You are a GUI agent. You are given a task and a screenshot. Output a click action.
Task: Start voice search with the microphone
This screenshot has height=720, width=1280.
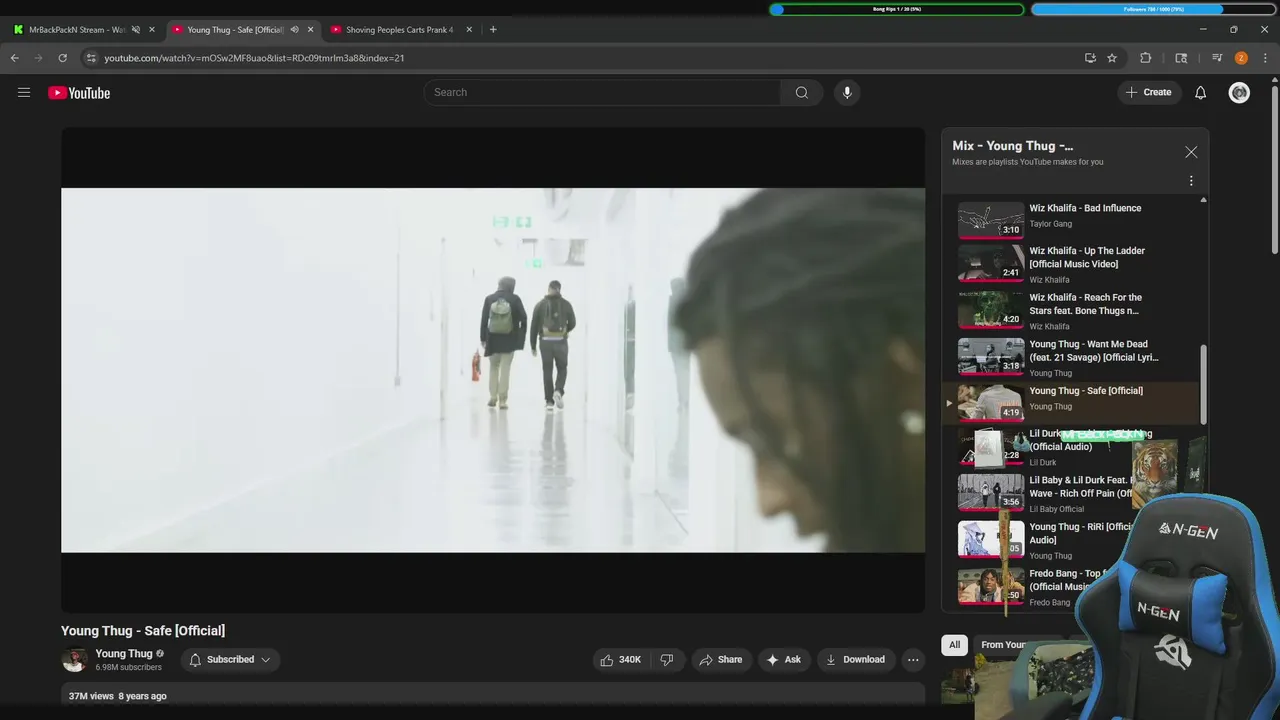tap(847, 92)
